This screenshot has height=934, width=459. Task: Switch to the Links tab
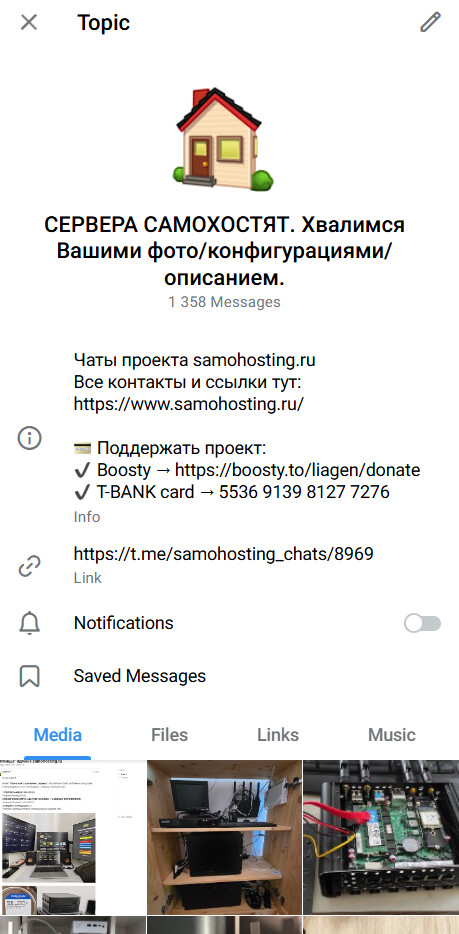278,734
